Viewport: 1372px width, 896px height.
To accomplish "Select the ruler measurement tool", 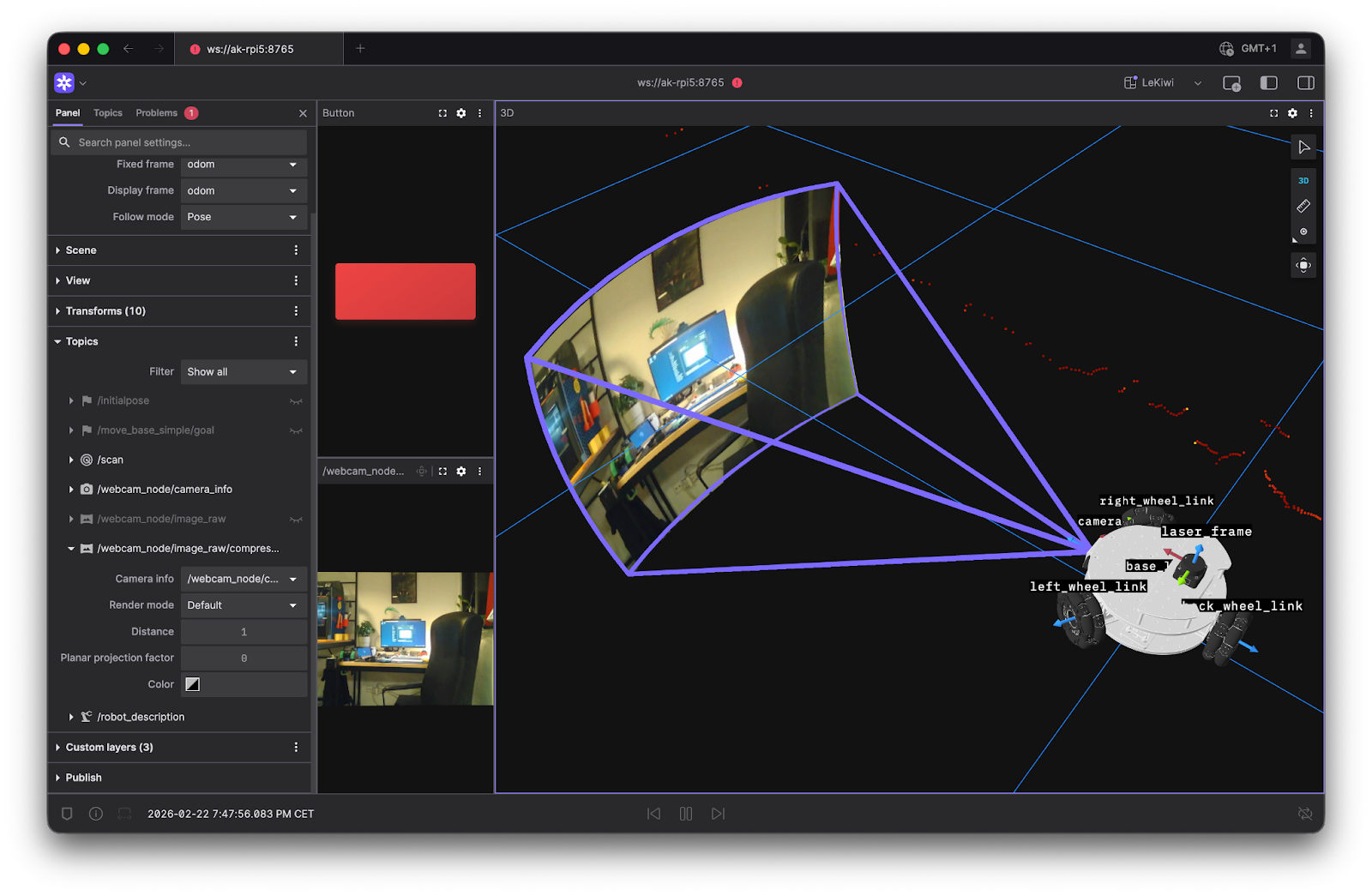I will tap(1303, 206).
